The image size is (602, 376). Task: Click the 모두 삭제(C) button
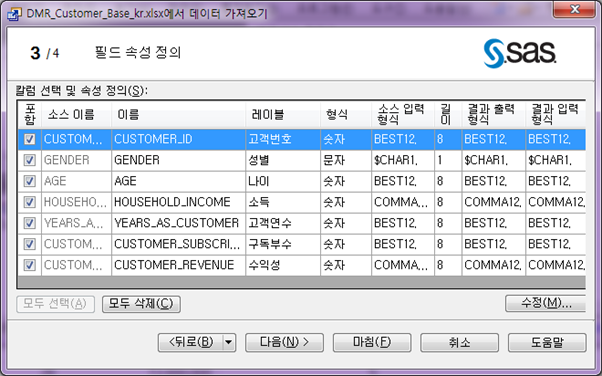coord(141,304)
